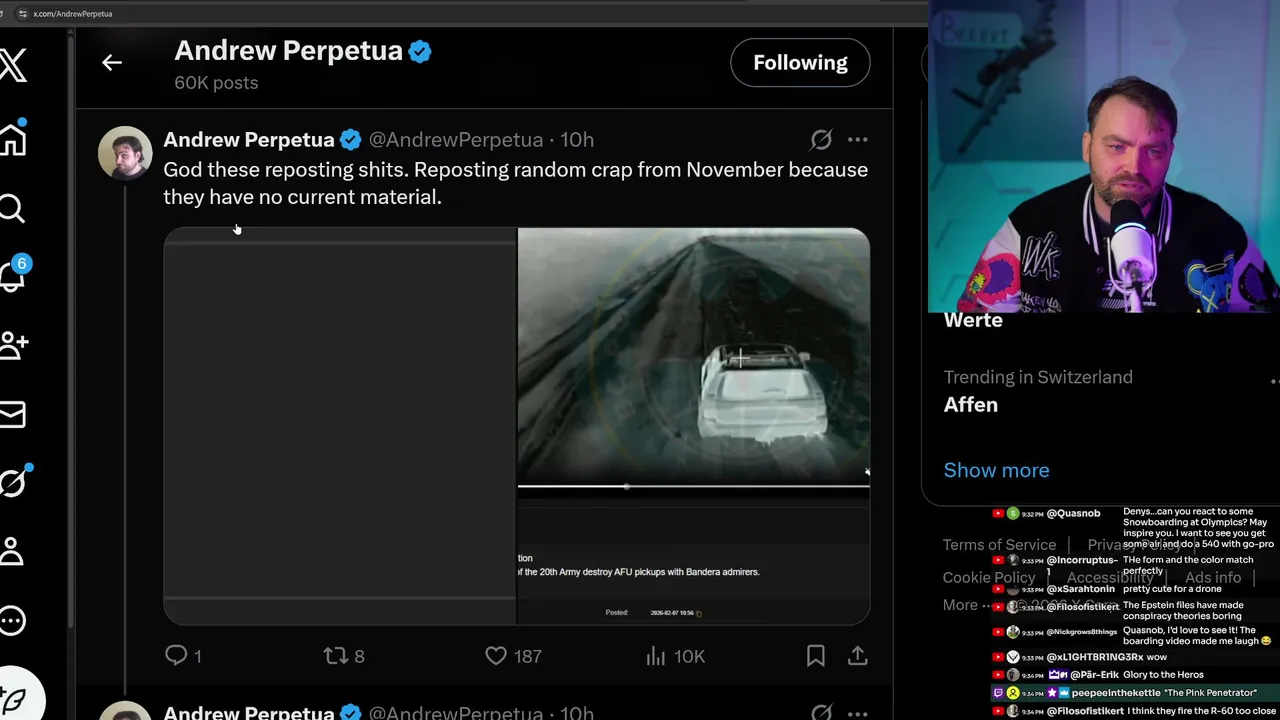The height and width of the screenshot is (720, 1280).
Task: Click the site info icon in the address bar
Action: tap(22, 14)
